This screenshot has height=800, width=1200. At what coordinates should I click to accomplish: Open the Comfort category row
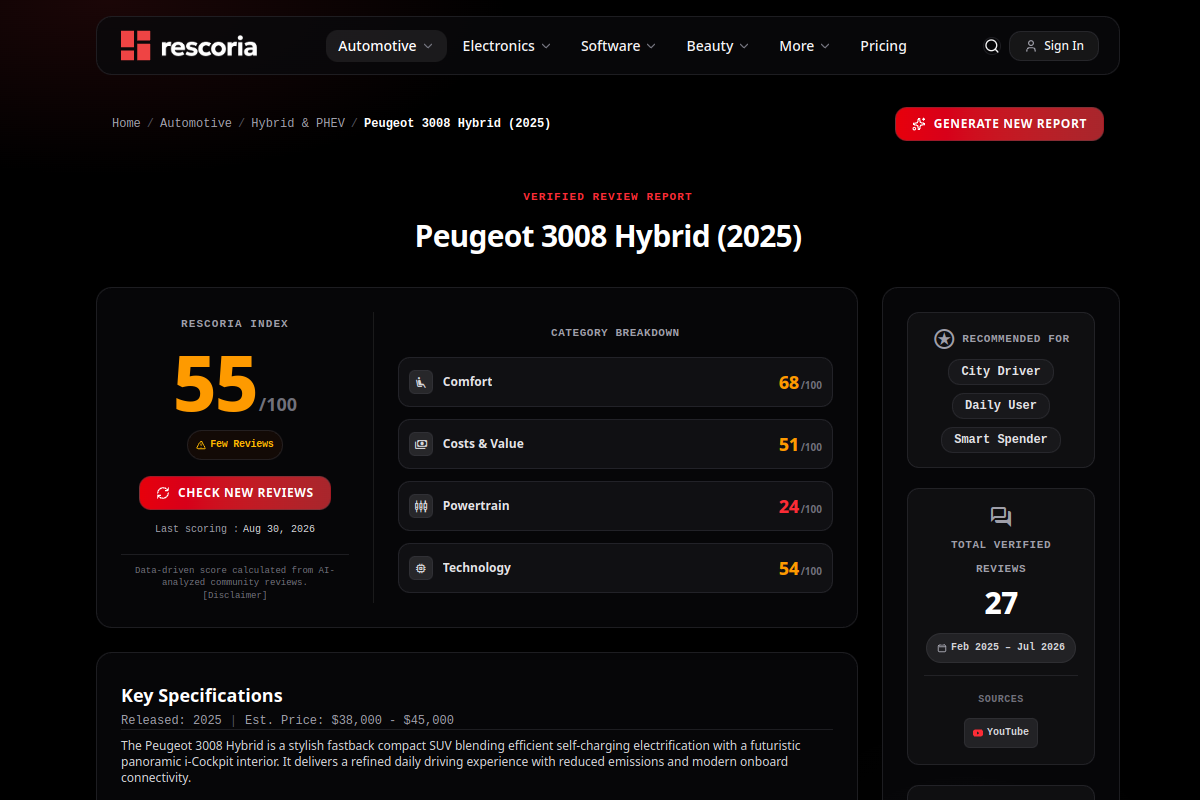pyautogui.click(x=615, y=382)
